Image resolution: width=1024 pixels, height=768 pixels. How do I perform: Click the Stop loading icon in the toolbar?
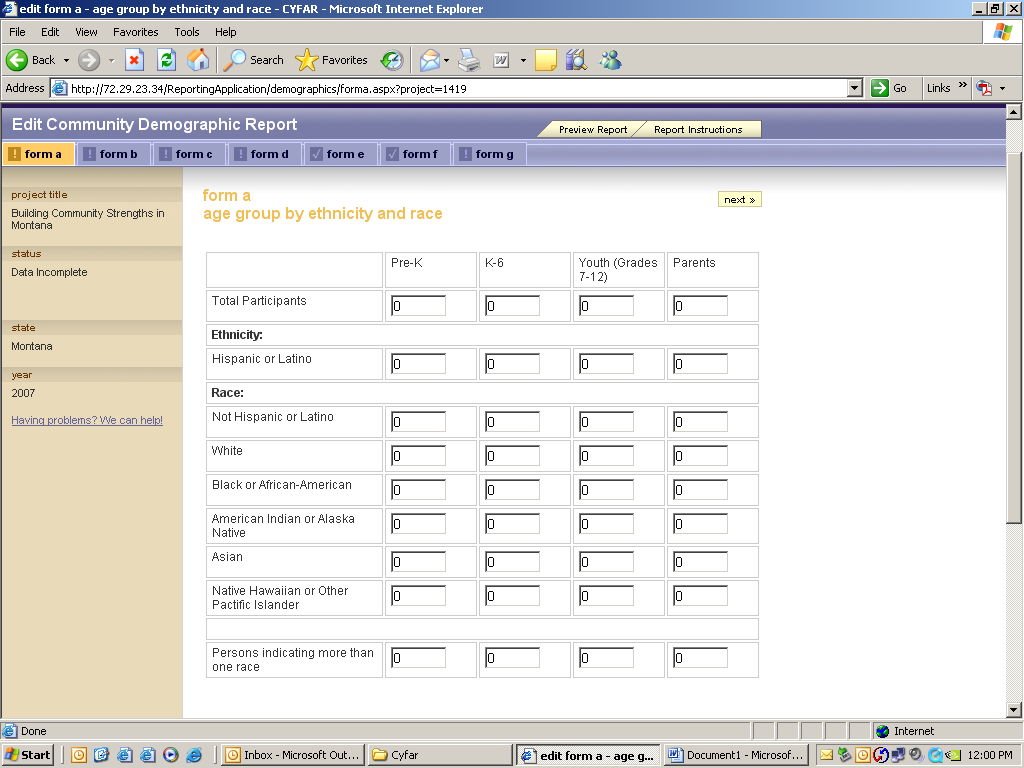click(x=134, y=60)
